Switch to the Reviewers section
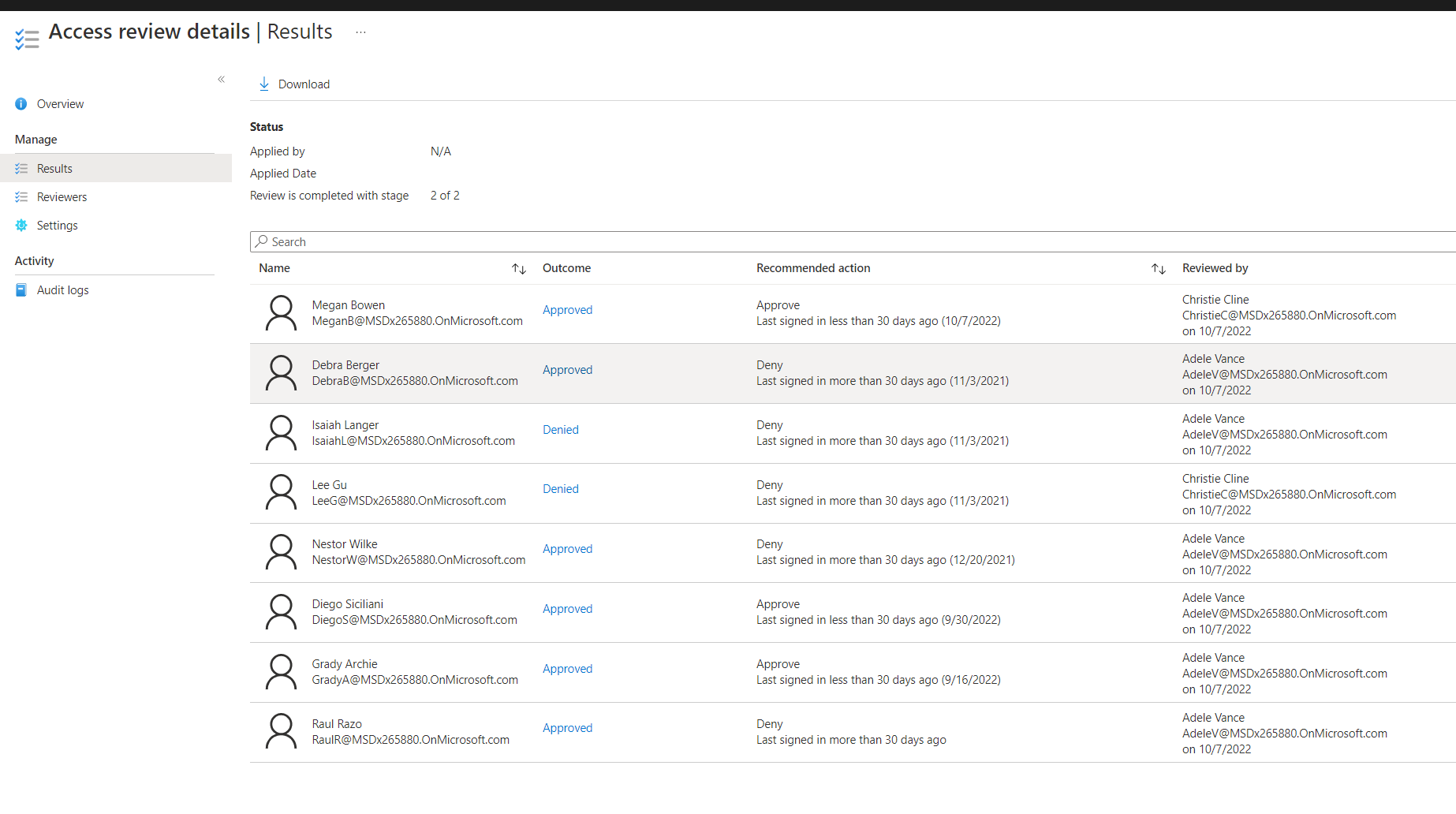1456x814 pixels. [62, 196]
